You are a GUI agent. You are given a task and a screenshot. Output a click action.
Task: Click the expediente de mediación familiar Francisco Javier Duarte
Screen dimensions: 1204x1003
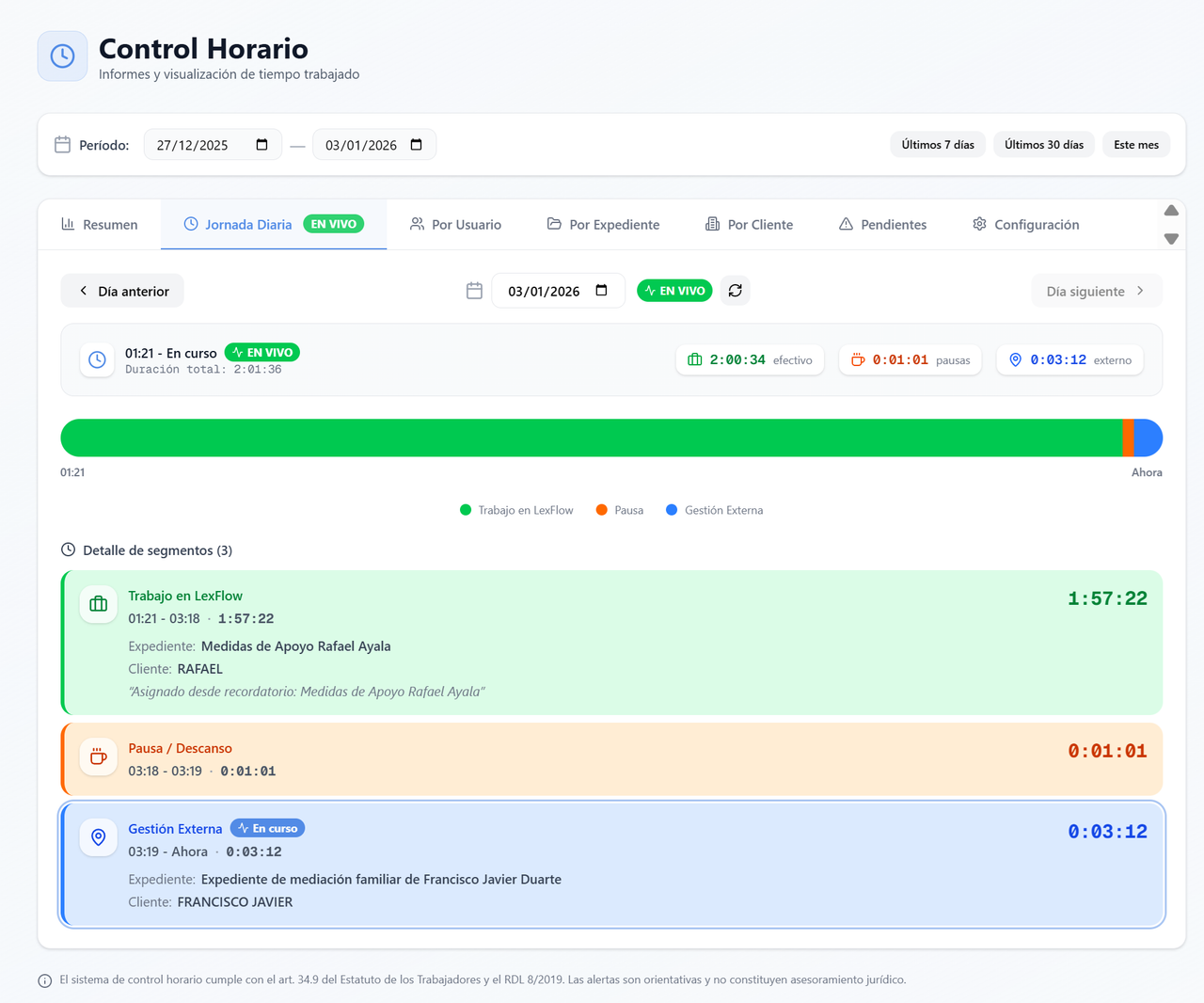coord(381,880)
